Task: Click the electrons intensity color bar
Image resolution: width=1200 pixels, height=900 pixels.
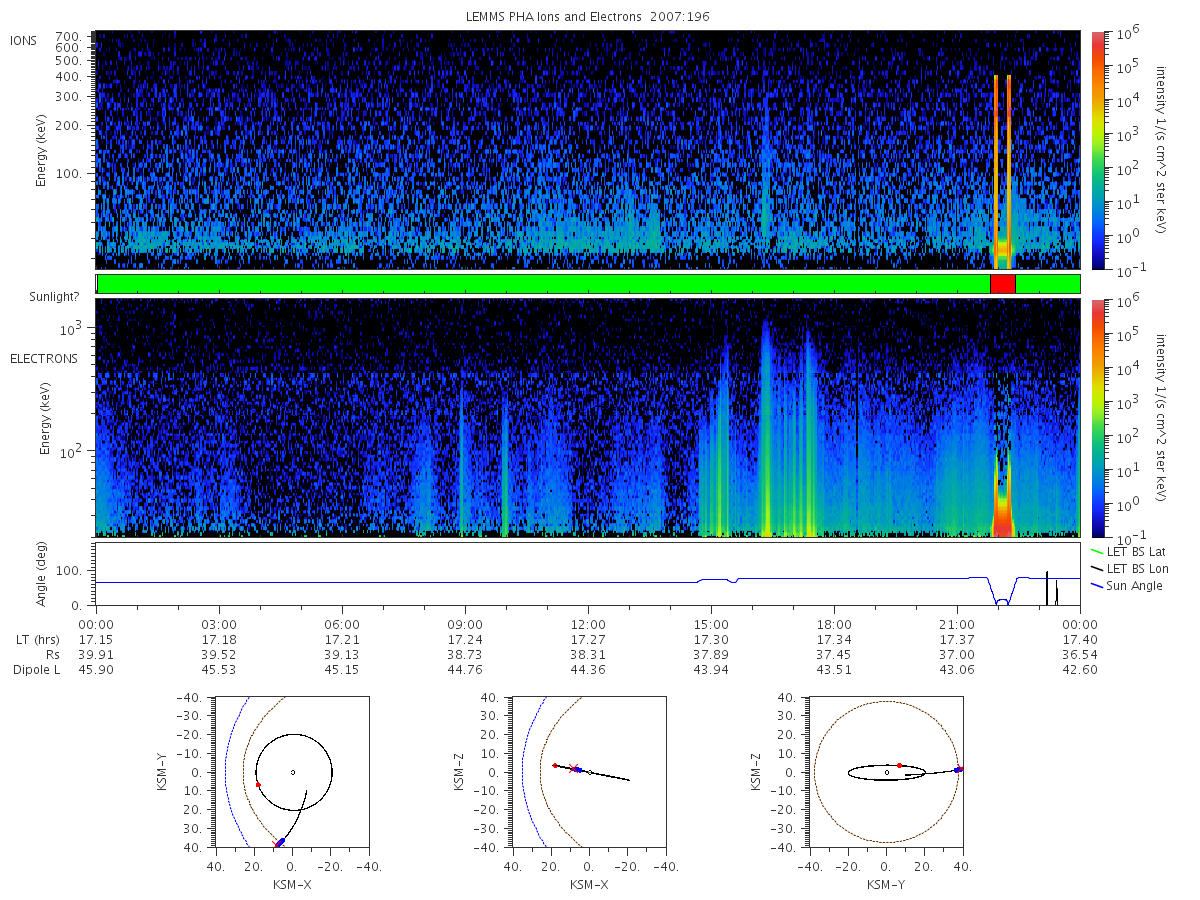Action: click(1097, 418)
